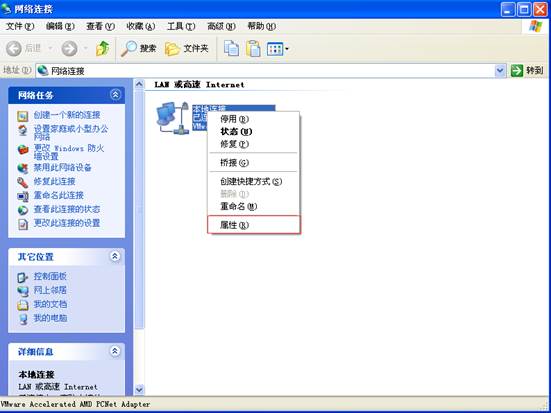Open the Search (搜索) toolbar button
Screen dimensions: 551x413
pyautogui.click(x=138, y=49)
